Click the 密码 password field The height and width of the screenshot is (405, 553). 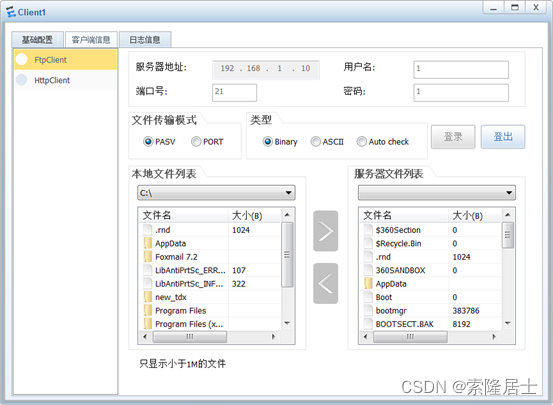(461, 92)
